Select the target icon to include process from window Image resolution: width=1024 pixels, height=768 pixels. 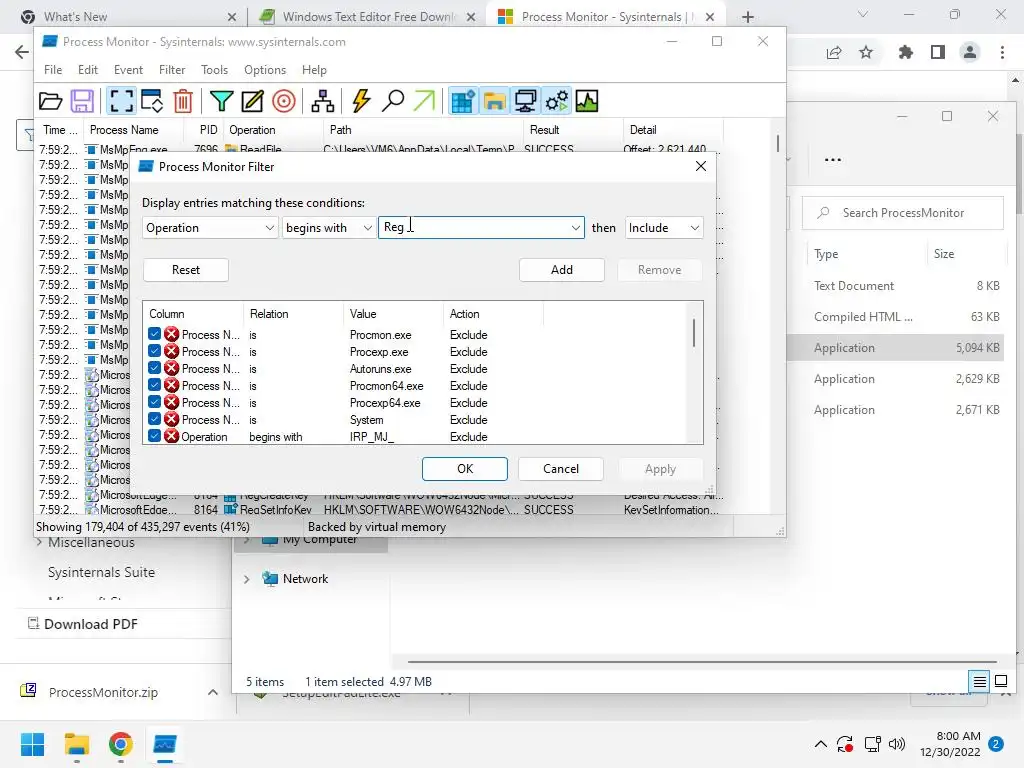coord(283,101)
